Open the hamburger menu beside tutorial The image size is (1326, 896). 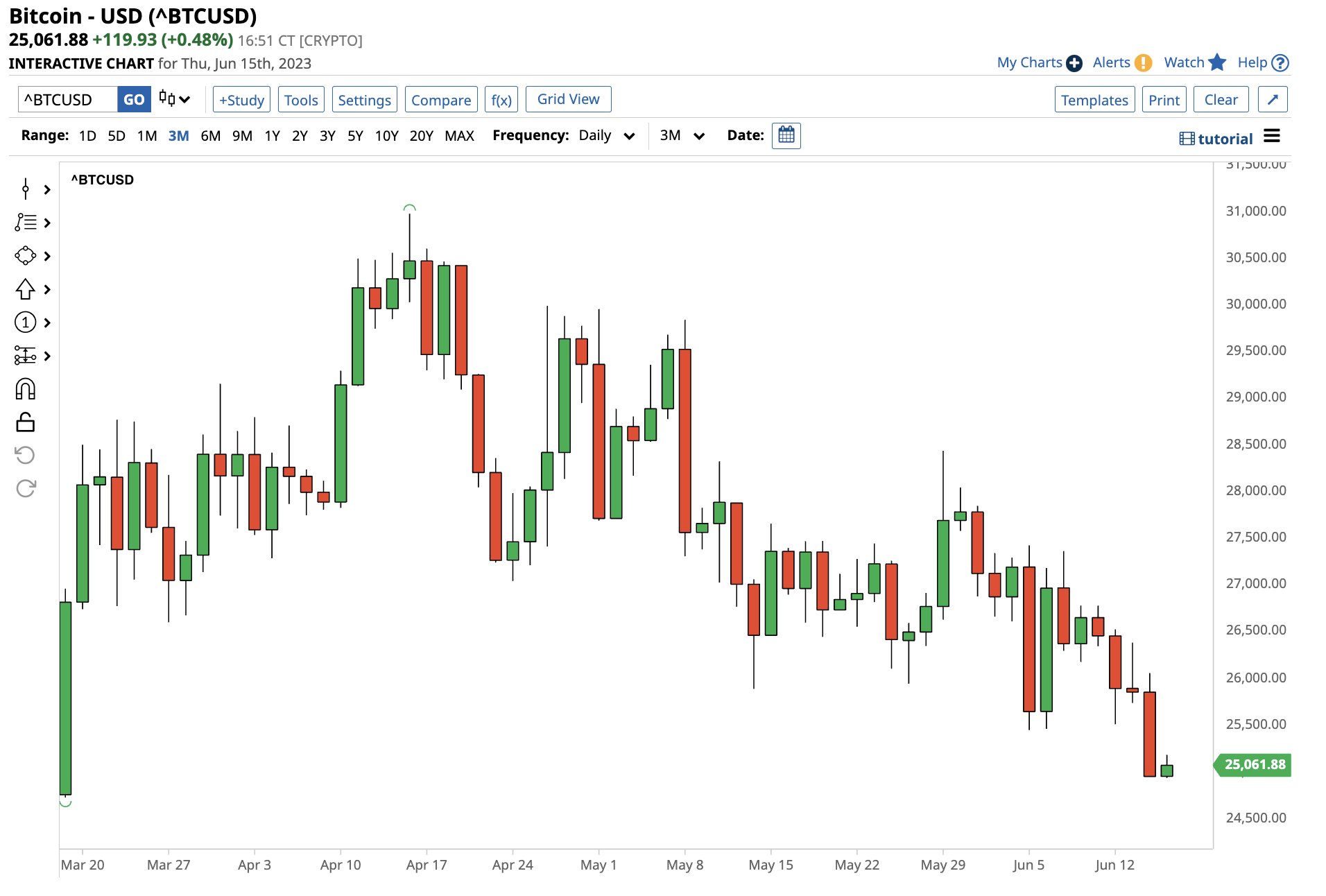click(1272, 136)
